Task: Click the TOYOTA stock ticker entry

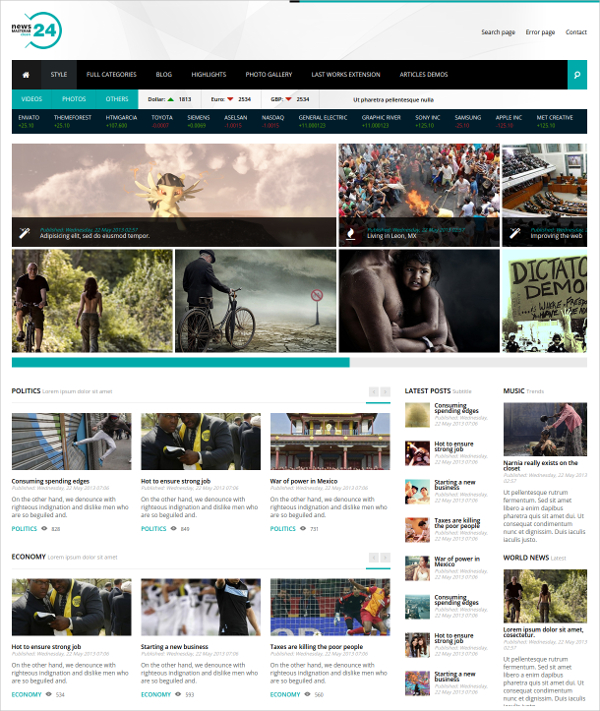Action: (162, 121)
